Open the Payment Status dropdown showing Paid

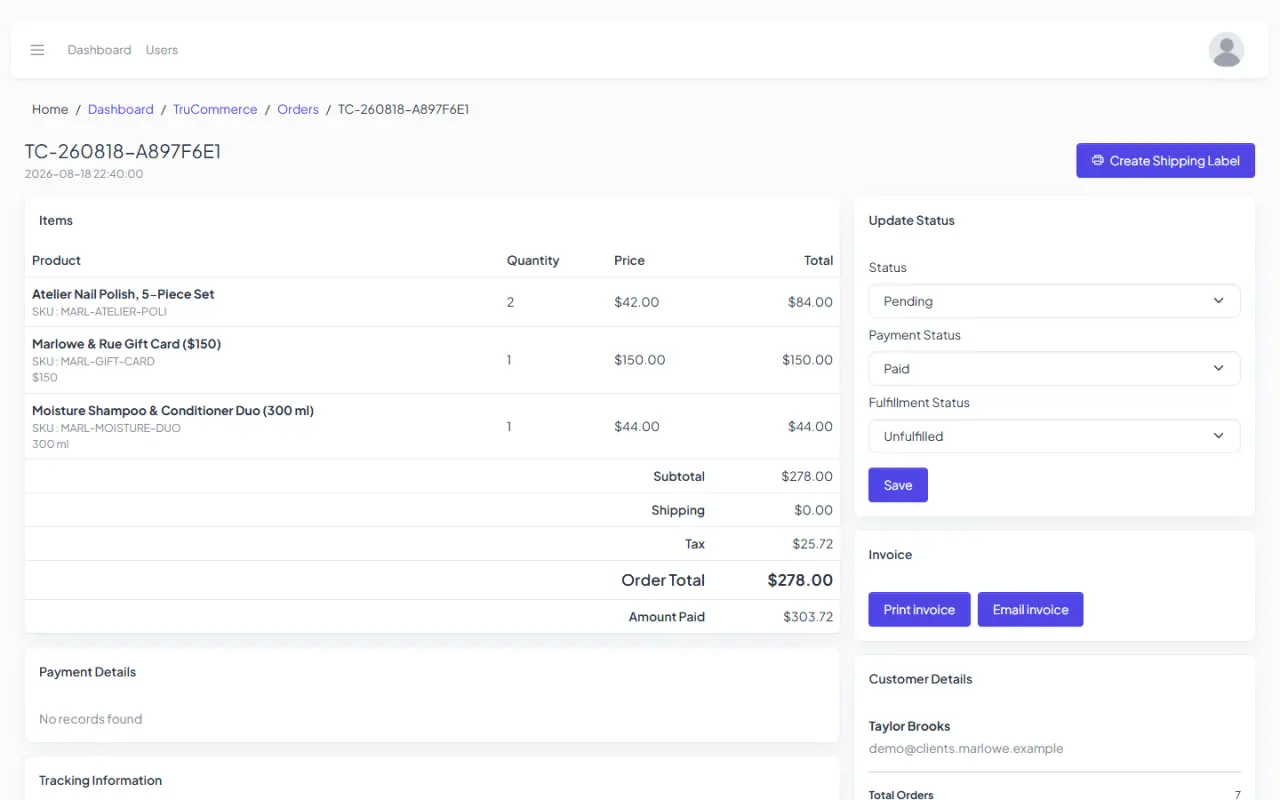click(1054, 369)
